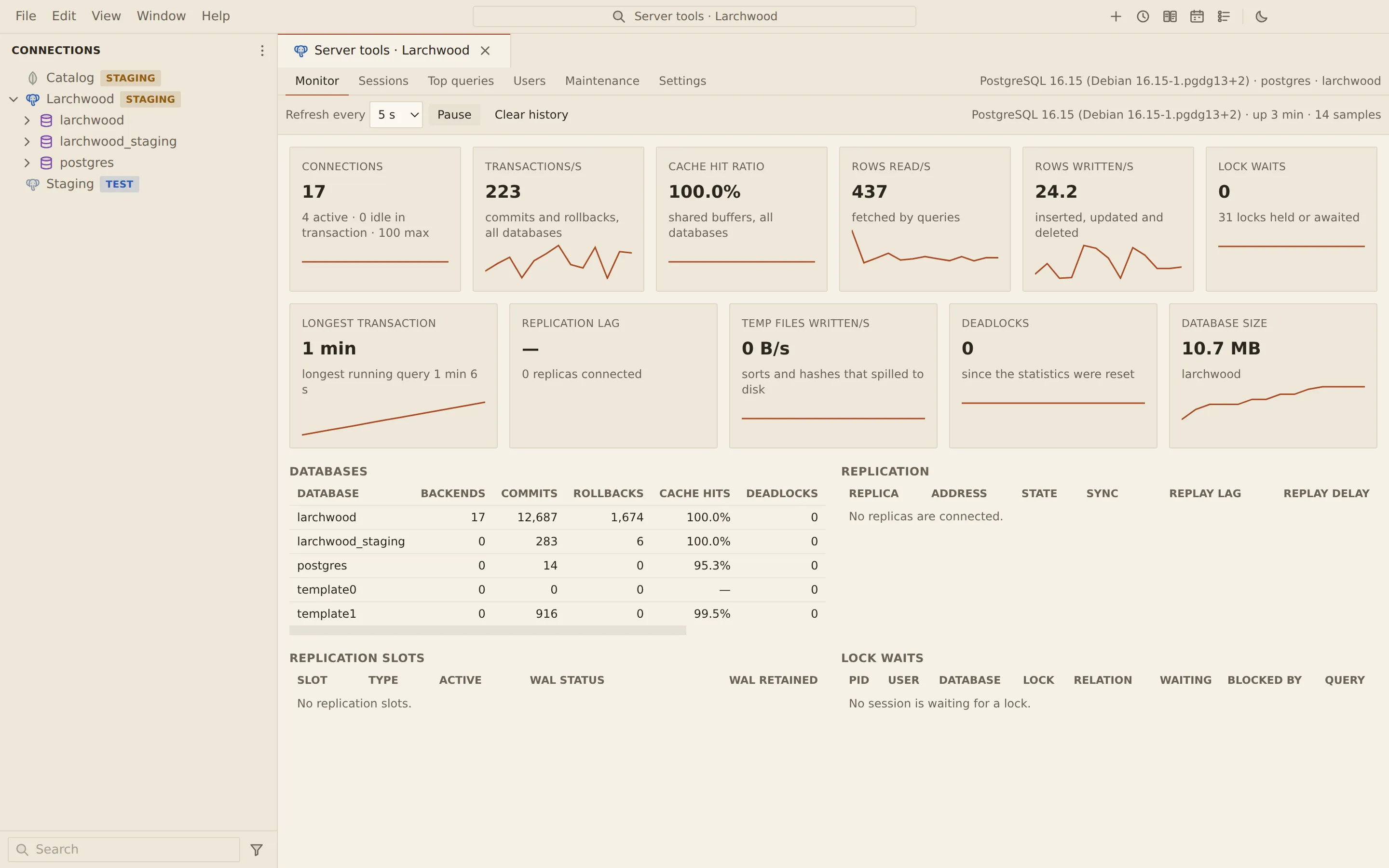Open the Window menu
The height and width of the screenshot is (868, 1389).
pos(161,16)
